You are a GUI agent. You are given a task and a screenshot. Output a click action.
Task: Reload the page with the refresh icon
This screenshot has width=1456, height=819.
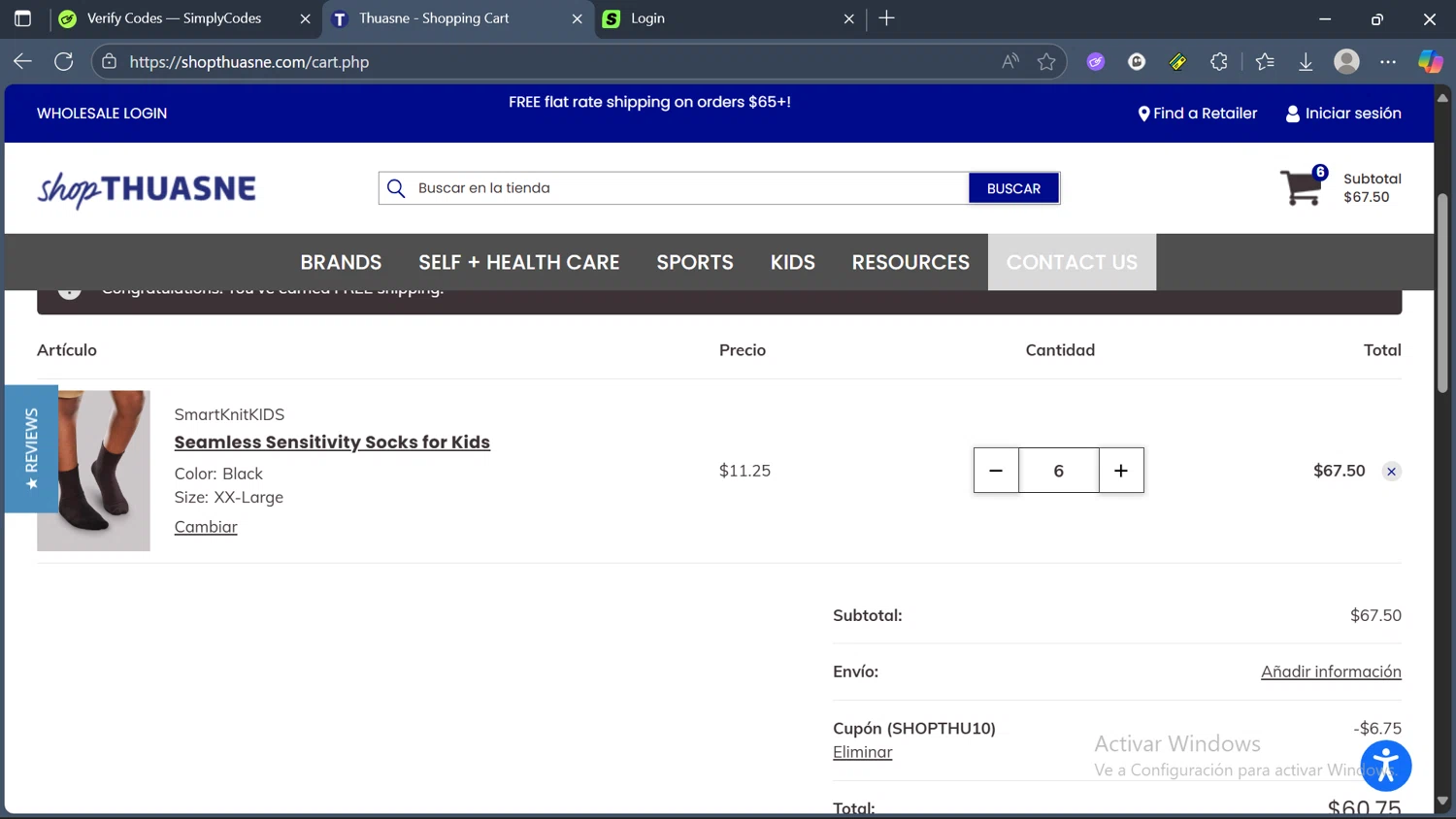pyautogui.click(x=64, y=61)
